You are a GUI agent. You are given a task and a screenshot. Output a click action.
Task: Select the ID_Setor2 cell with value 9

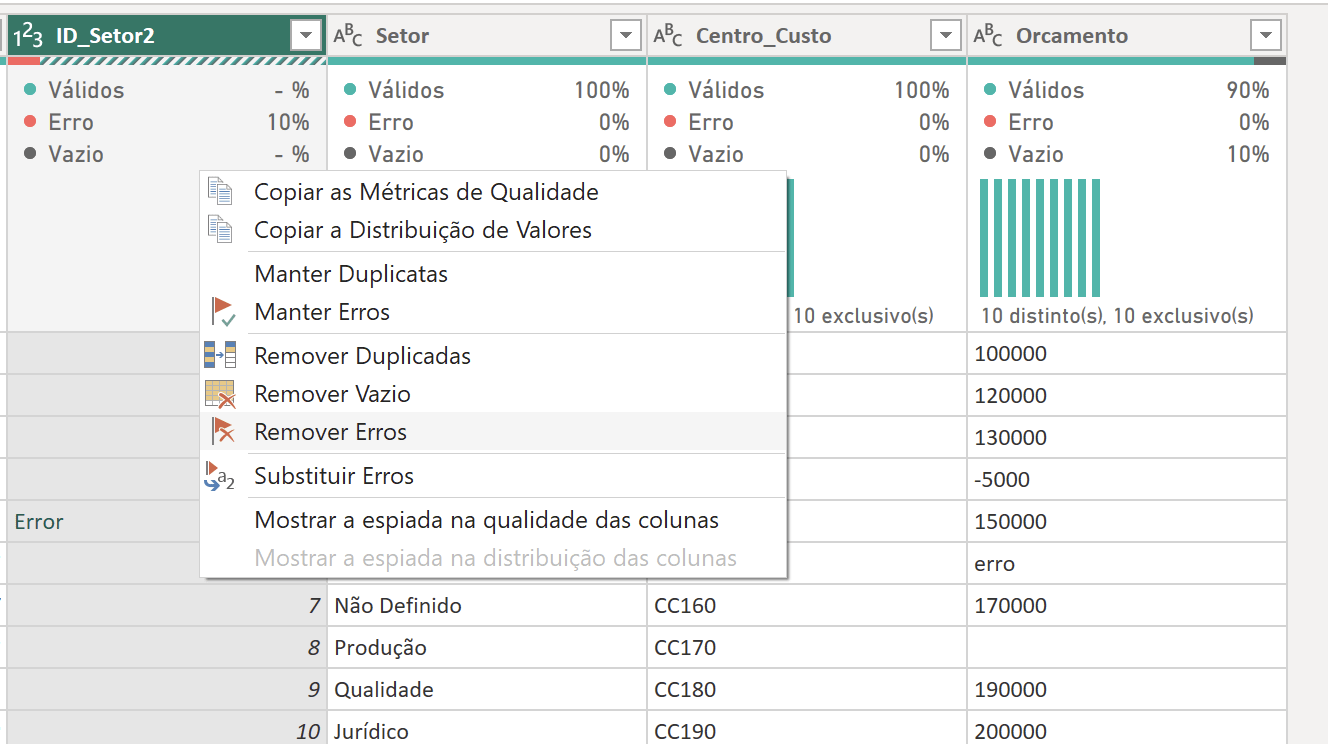tap(167, 690)
